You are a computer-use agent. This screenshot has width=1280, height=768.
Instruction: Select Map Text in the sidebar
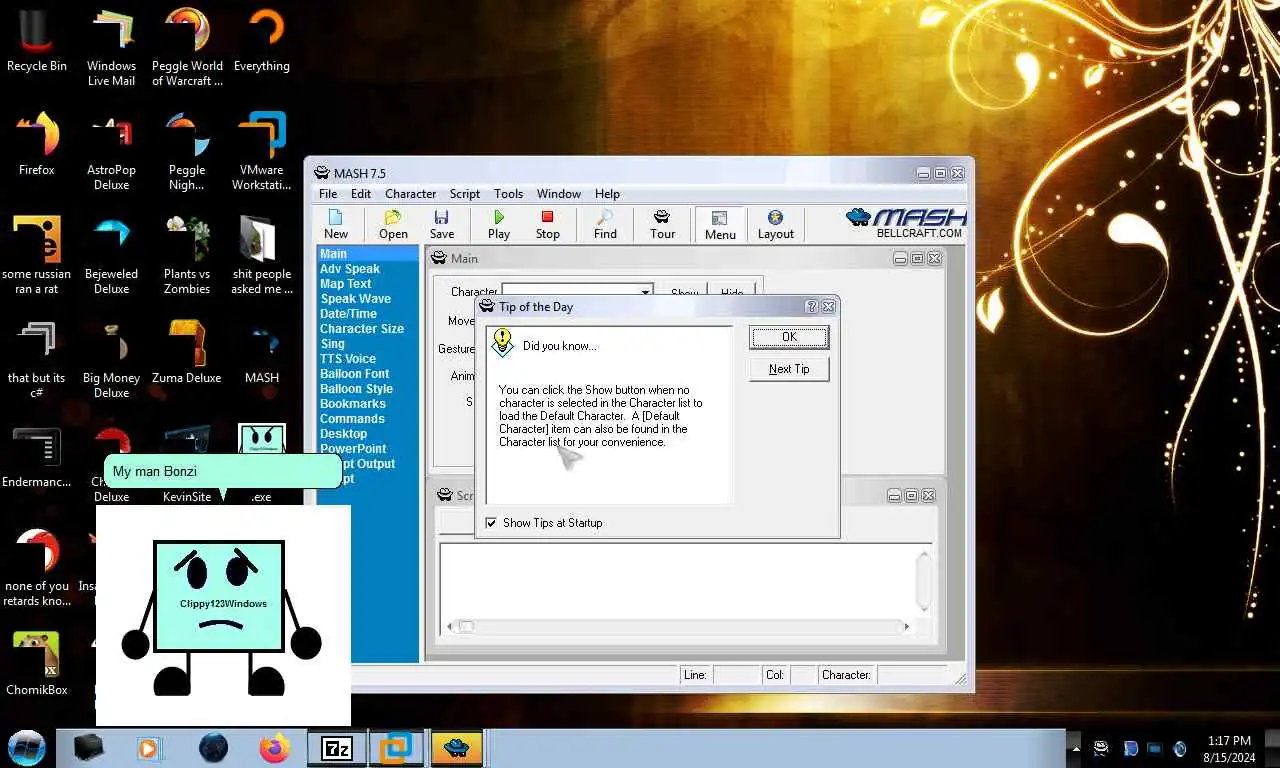[x=346, y=284]
